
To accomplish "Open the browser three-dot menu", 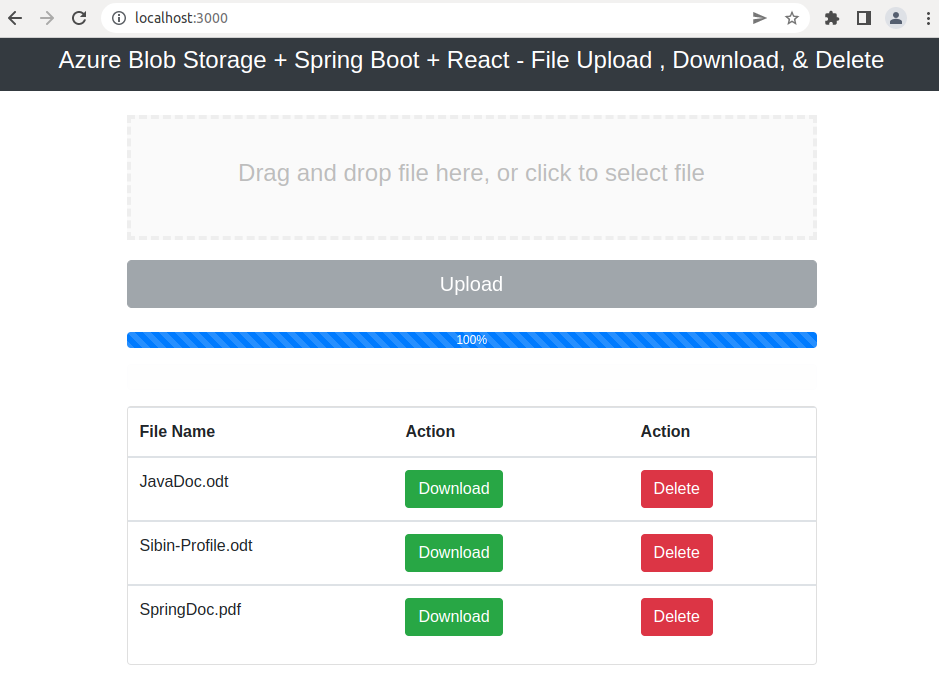I will (x=928, y=18).
